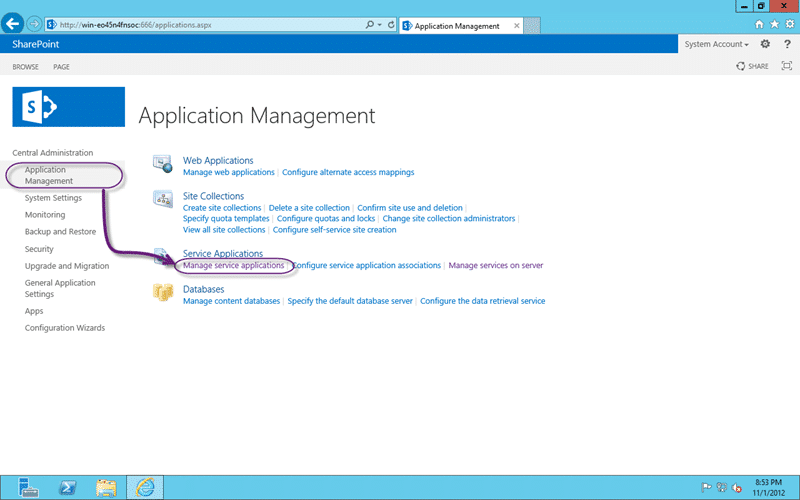Open File Explorer from the taskbar
The image size is (800, 500).
click(106, 488)
